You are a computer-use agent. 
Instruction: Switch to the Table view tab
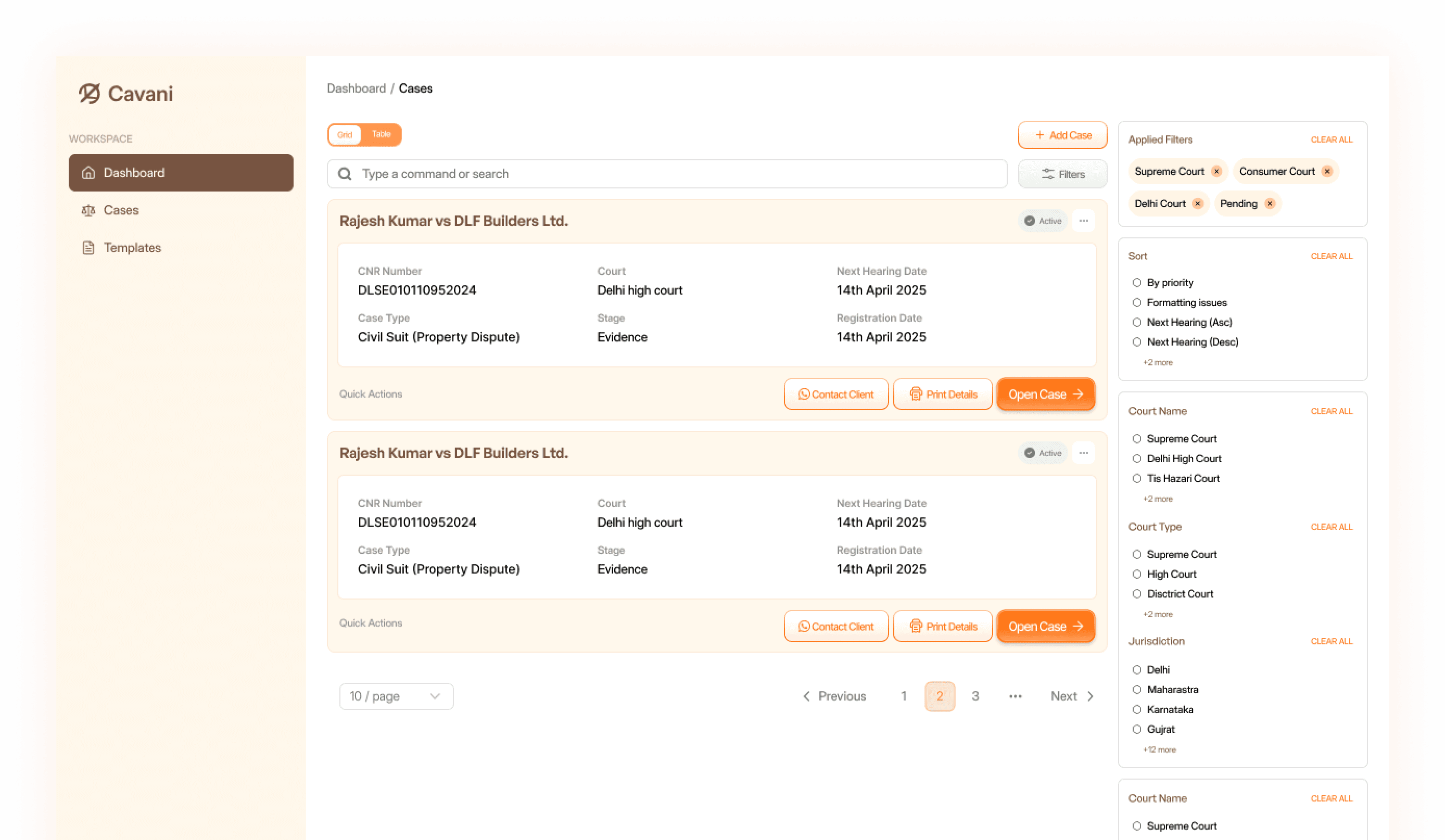(381, 135)
